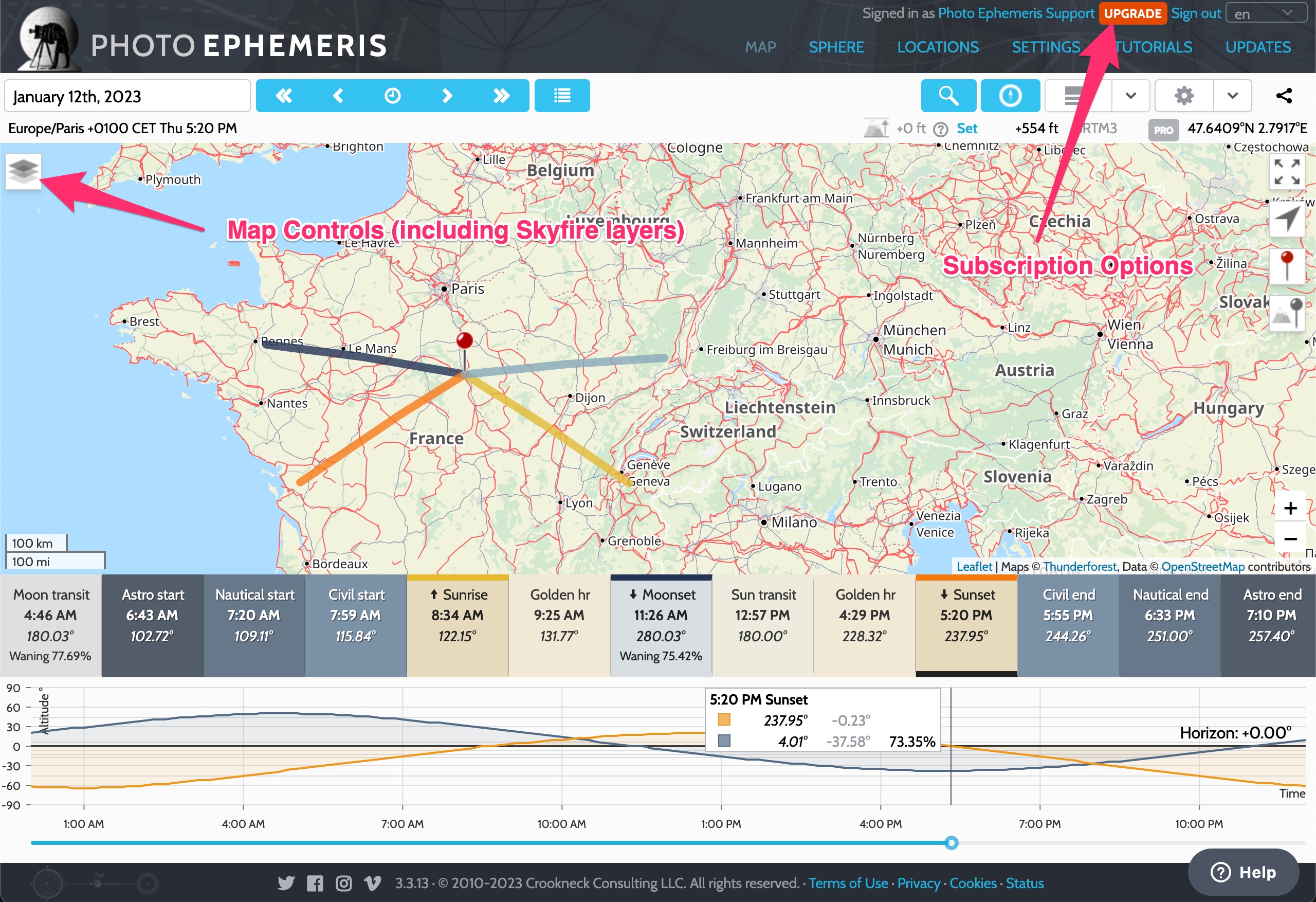Image resolution: width=1316 pixels, height=902 pixels.
Task: Click Set next to elevation
Action: pos(966,129)
